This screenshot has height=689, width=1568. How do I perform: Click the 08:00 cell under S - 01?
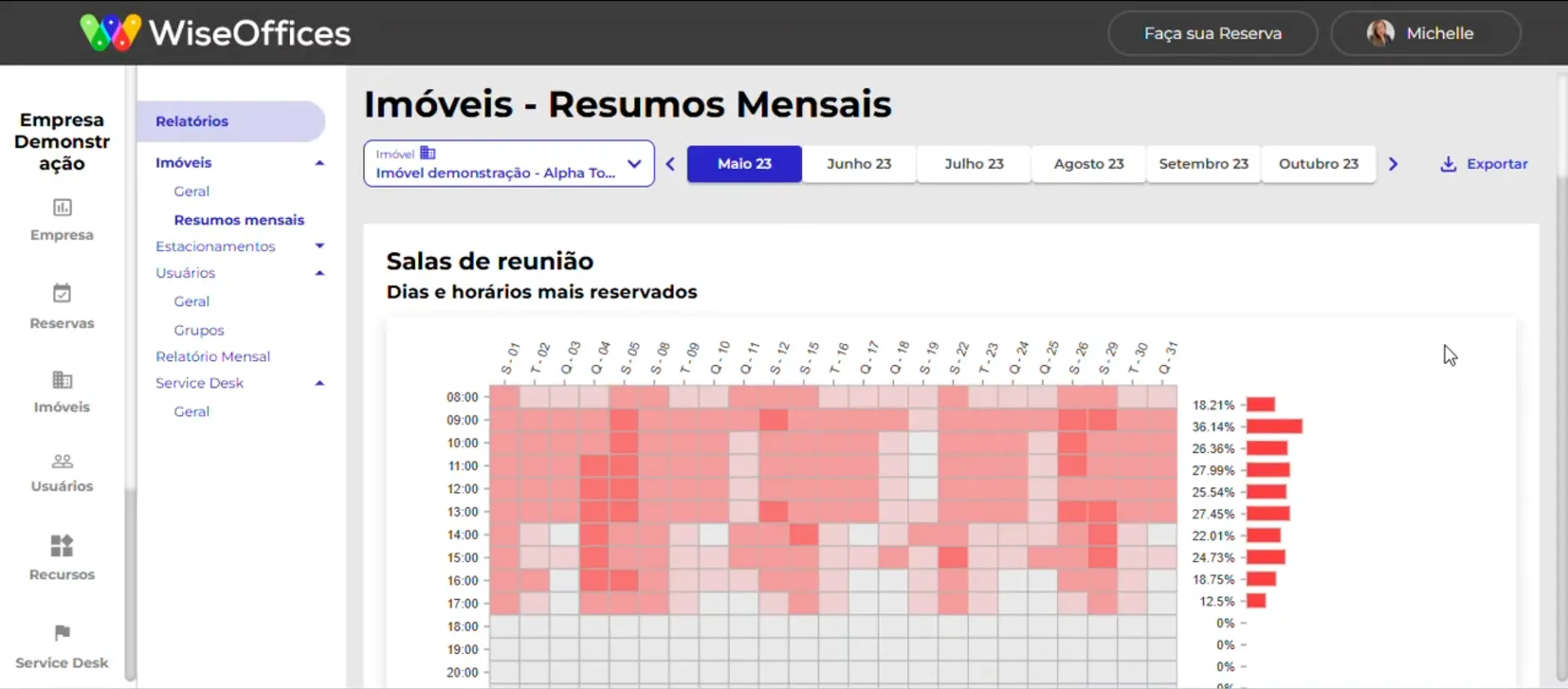click(x=505, y=397)
